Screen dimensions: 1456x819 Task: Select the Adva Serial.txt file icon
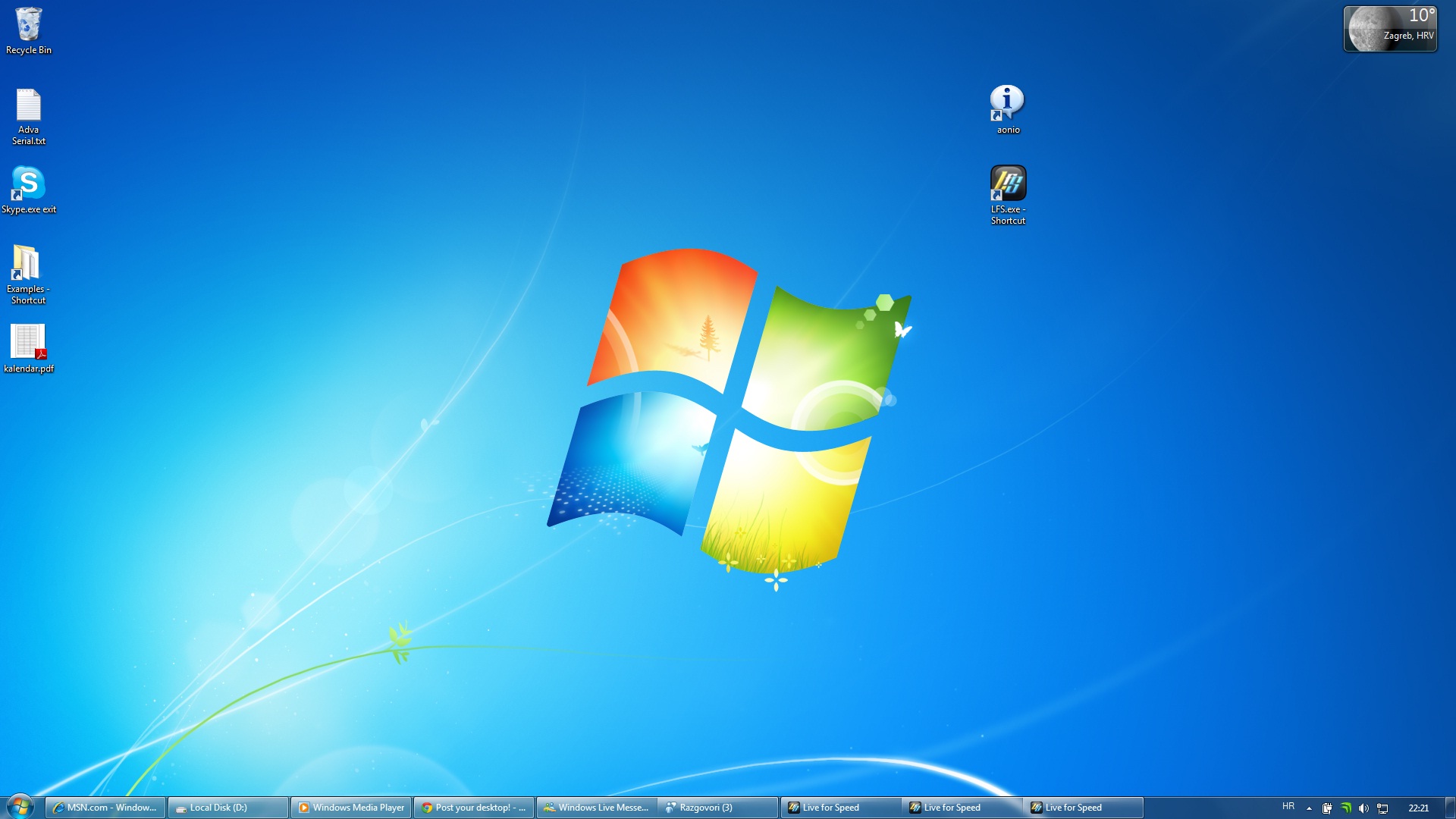tap(28, 106)
